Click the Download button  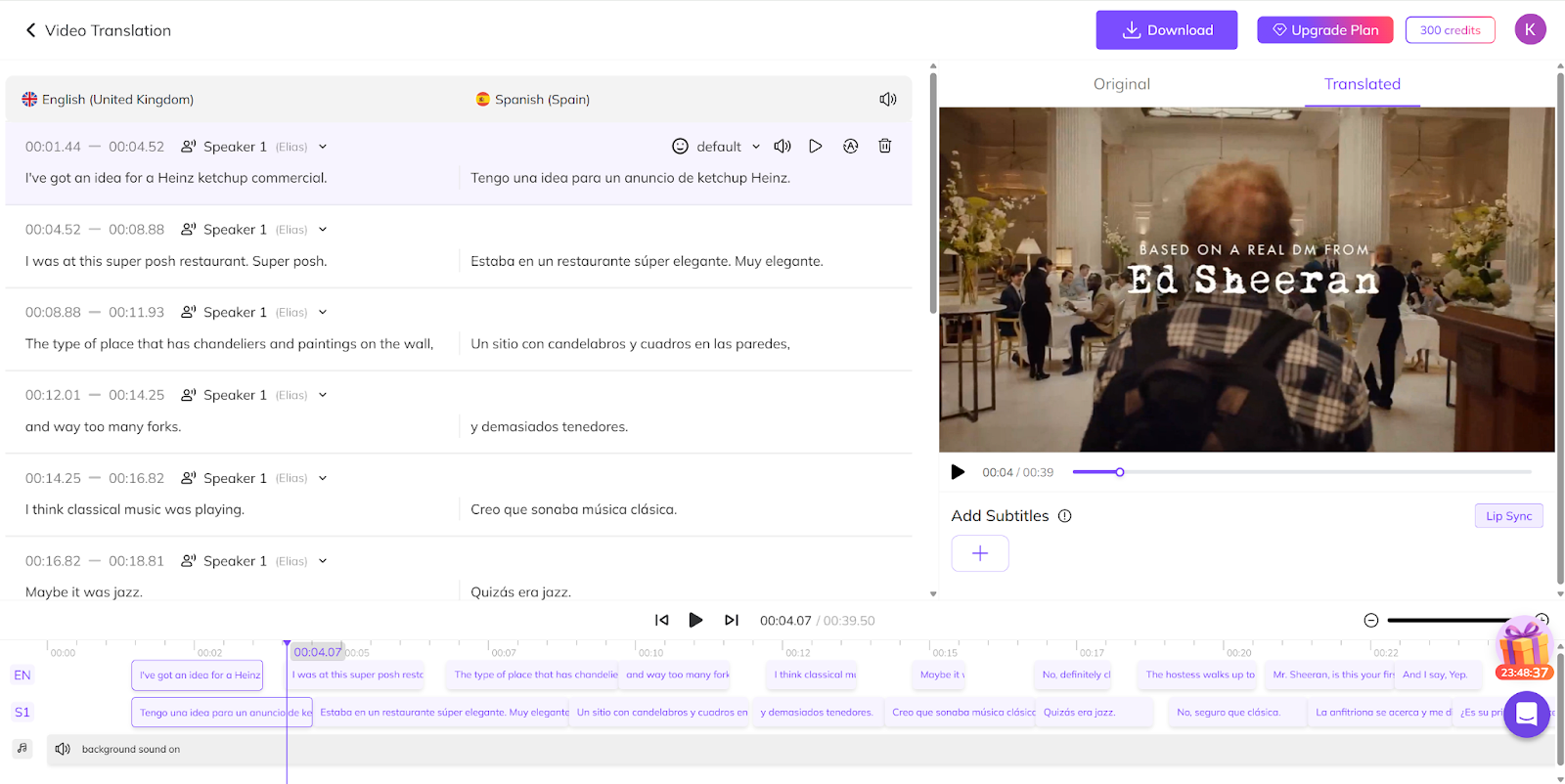(1166, 30)
